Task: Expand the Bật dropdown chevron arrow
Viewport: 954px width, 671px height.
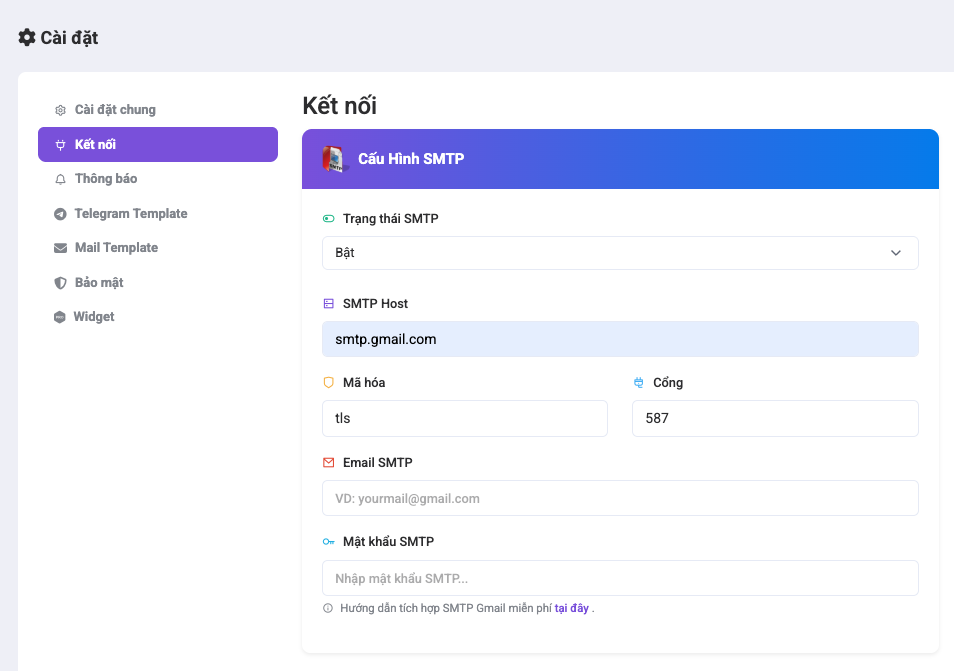Action: coord(896,253)
